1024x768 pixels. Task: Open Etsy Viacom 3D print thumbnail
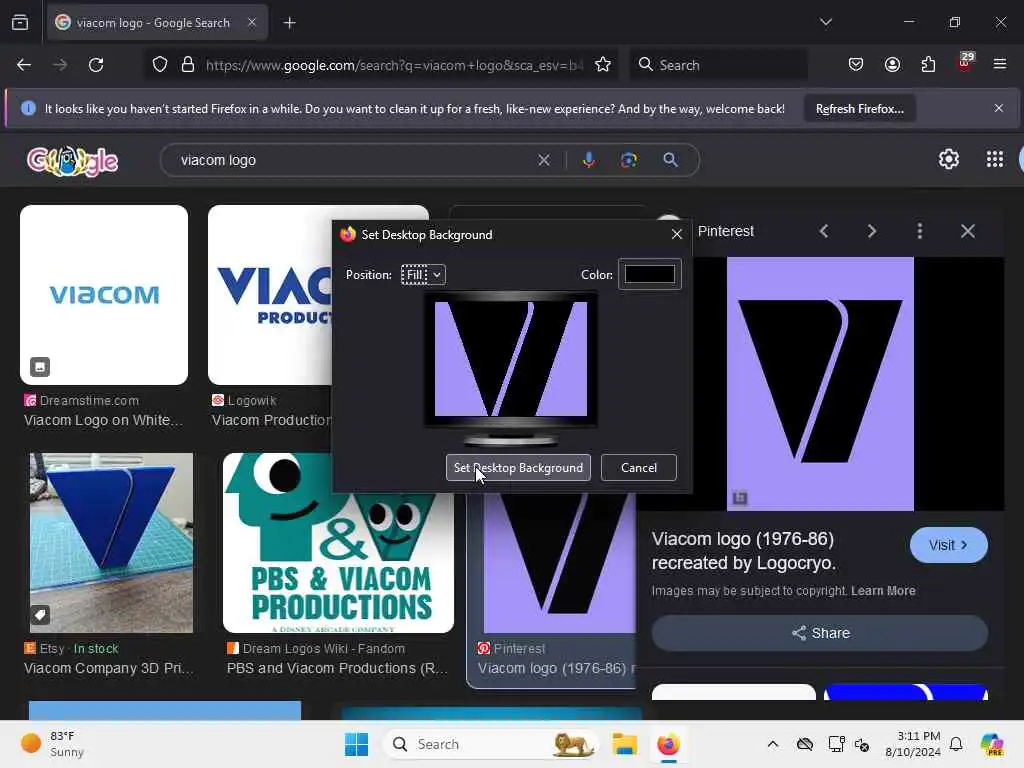112,543
